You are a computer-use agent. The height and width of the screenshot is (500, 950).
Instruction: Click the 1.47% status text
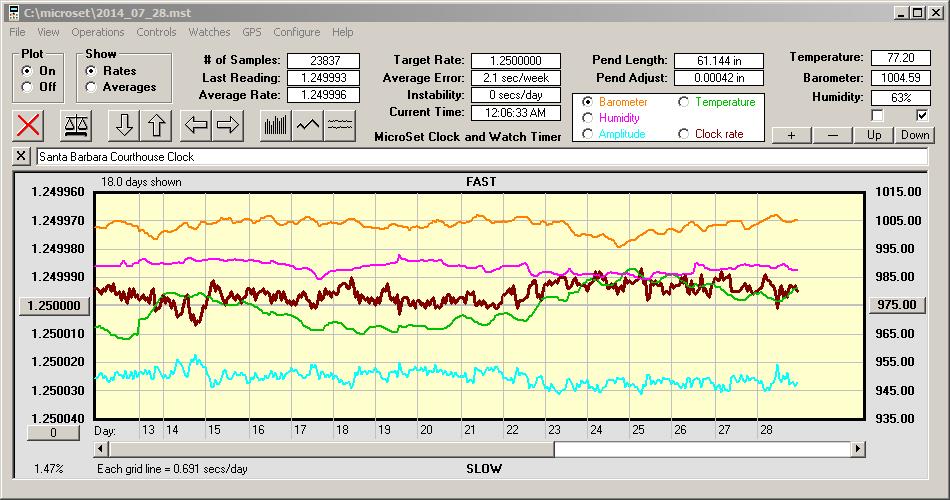click(48, 468)
